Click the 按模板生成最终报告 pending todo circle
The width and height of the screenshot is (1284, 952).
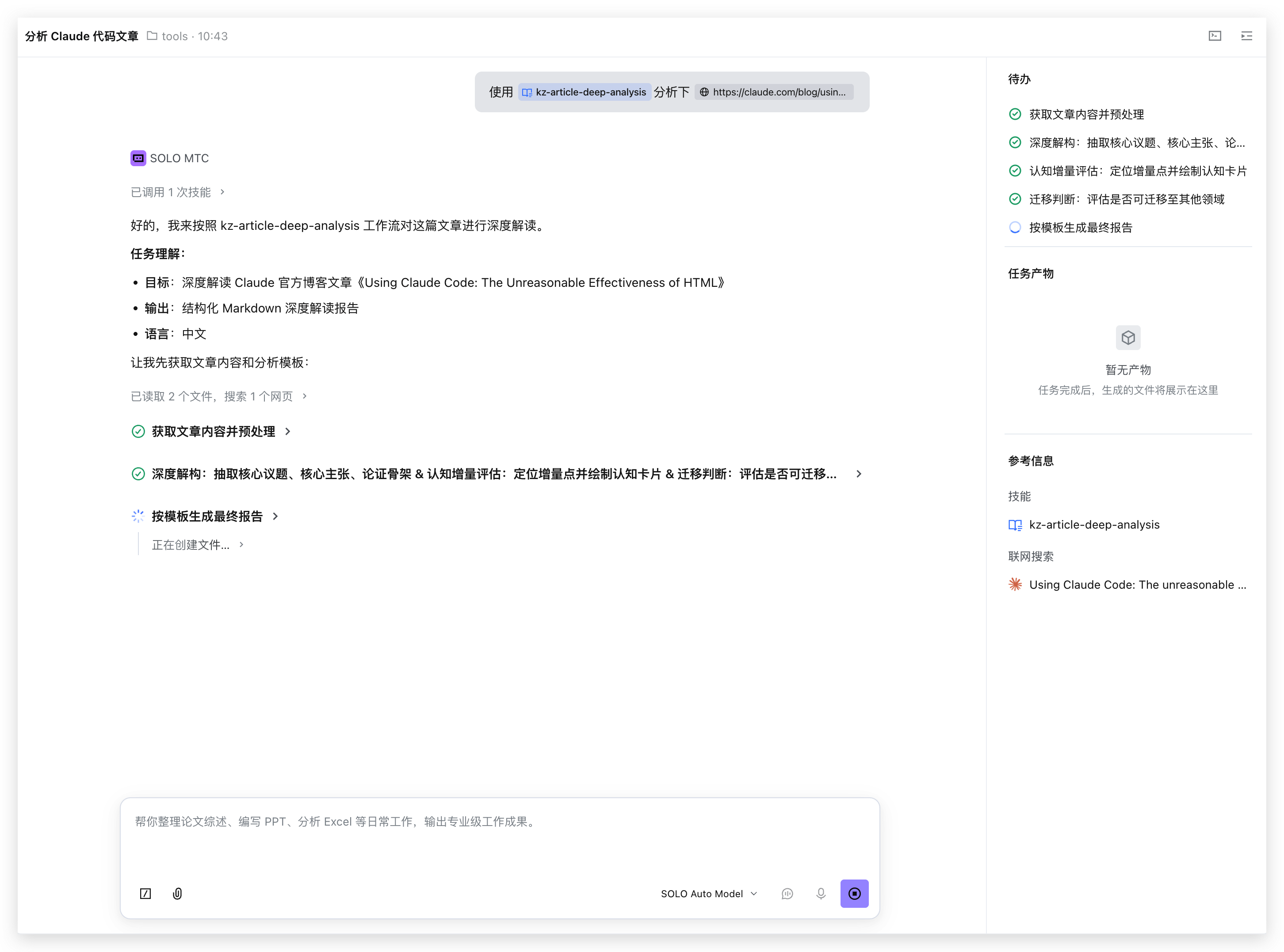pos(1015,227)
